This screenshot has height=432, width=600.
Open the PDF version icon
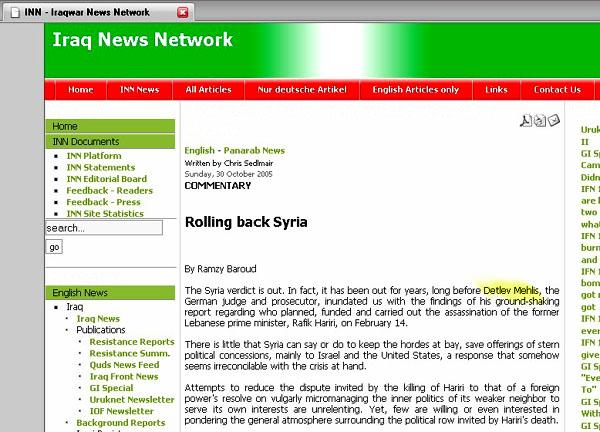coord(525,121)
